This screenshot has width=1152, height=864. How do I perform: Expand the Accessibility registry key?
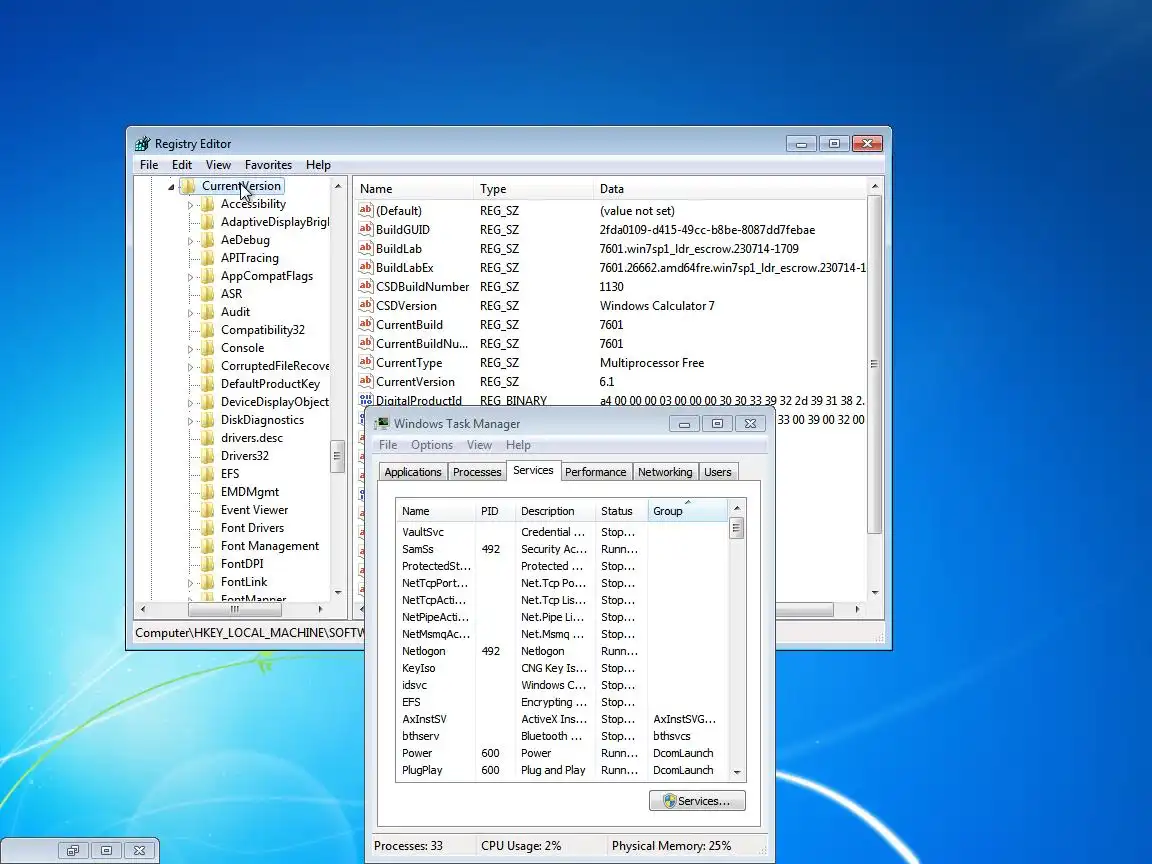(x=190, y=205)
